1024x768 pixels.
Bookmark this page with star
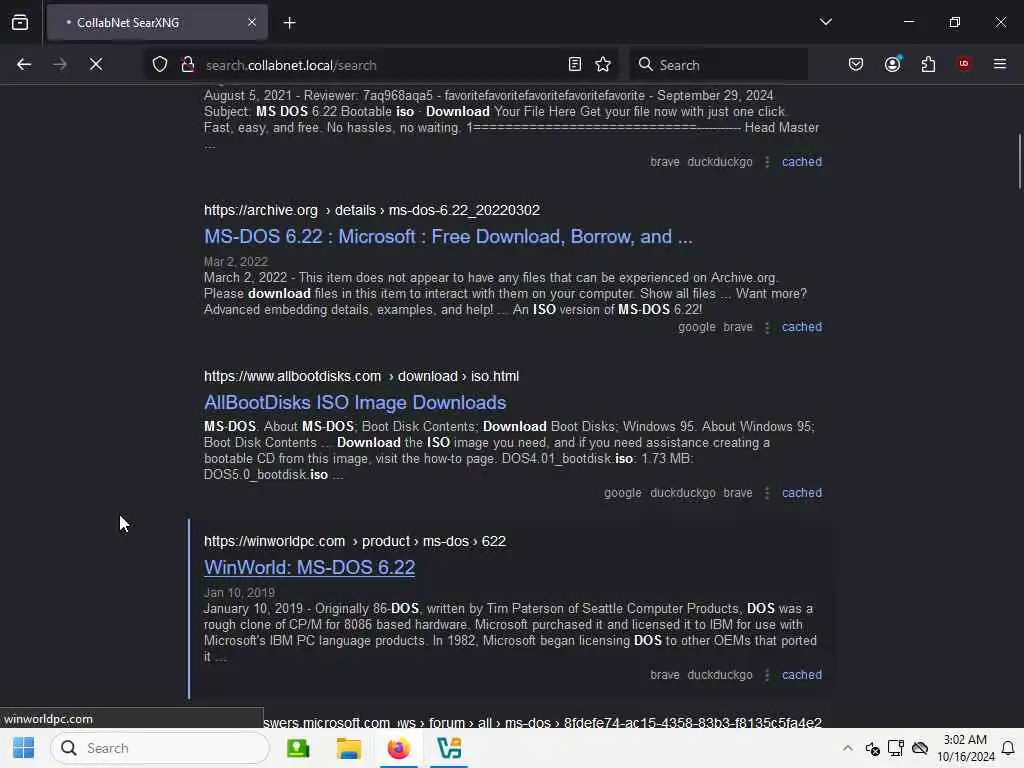point(603,64)
